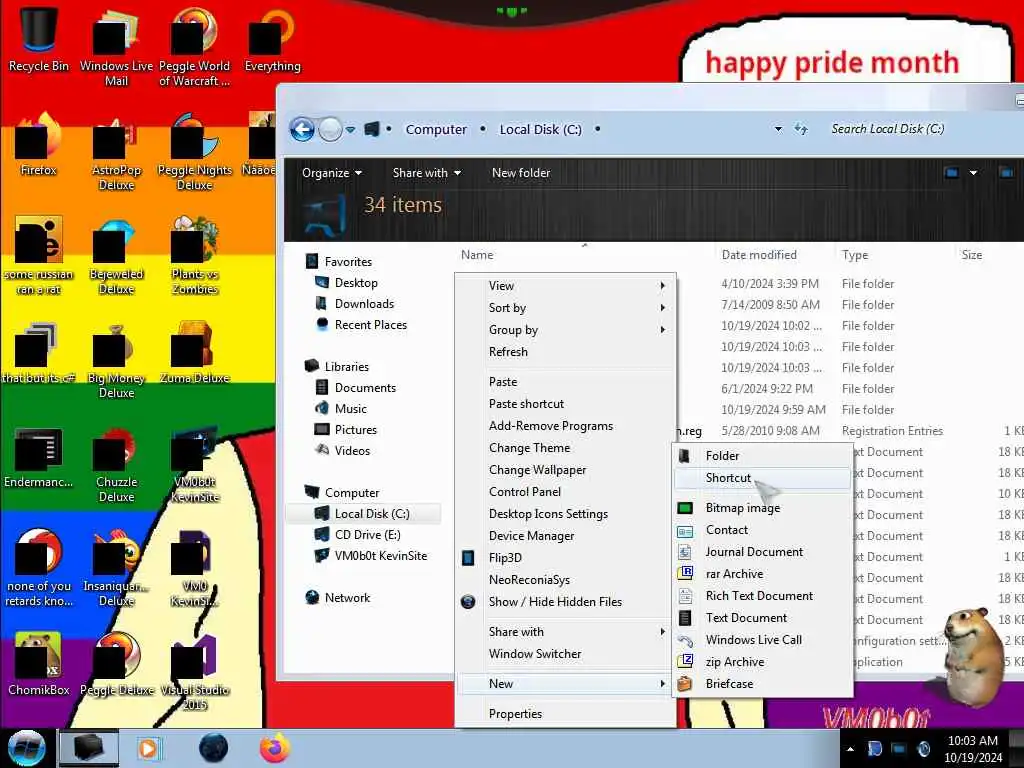Screen dimensions: 1024x768
Task: Sort by the Type column header
Action: click(x=855, y=255)
